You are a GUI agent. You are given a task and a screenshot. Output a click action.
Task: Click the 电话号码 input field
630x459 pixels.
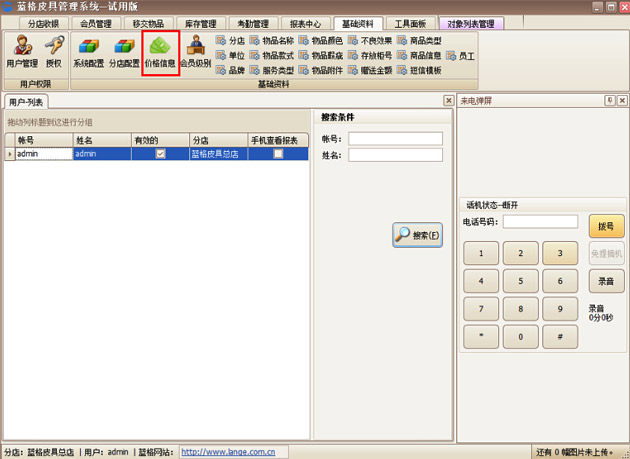[x=540, y=222]
